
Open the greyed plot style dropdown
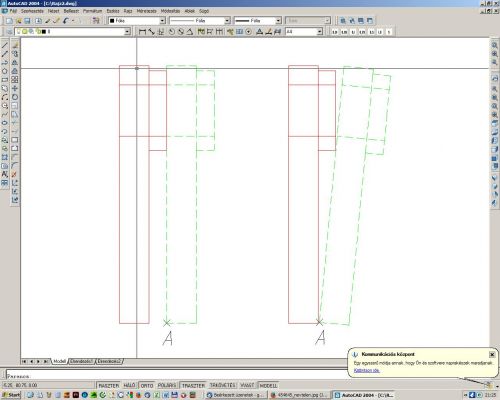click(x=307, y=21)
